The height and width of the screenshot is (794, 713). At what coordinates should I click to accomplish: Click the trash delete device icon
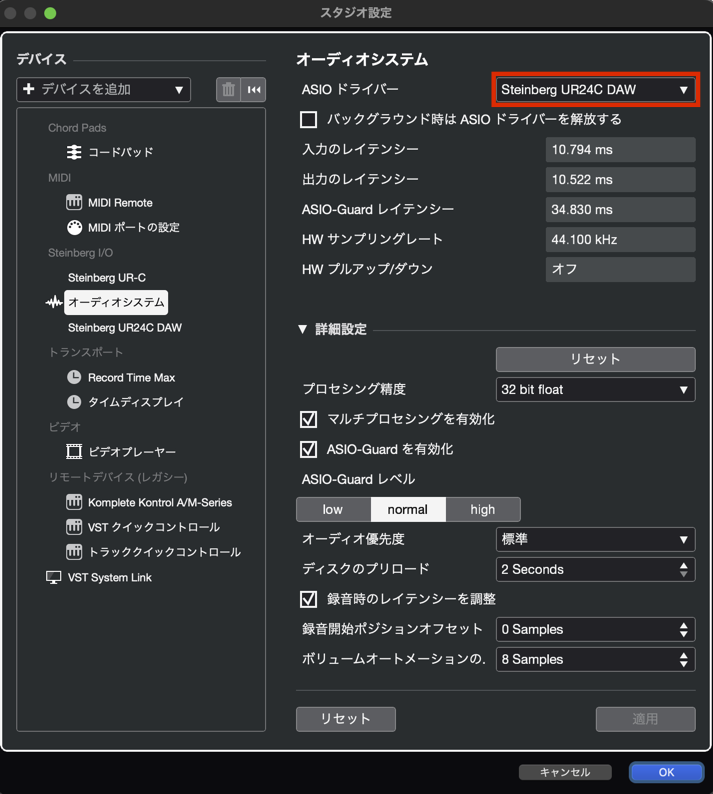coord(228,90)
